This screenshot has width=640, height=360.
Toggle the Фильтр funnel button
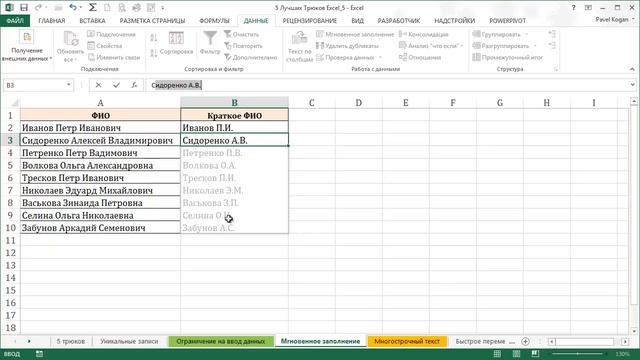click(210, 43)
